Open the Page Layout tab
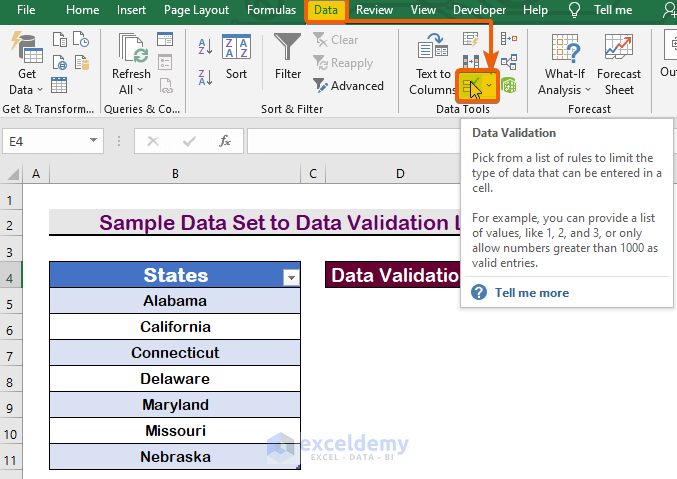 click(196, 10)
